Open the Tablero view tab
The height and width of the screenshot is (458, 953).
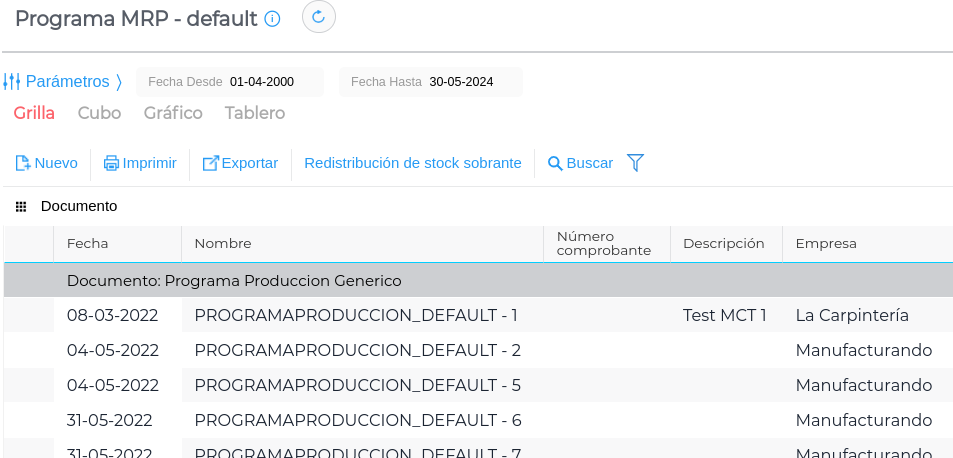[x=255, y=113]
